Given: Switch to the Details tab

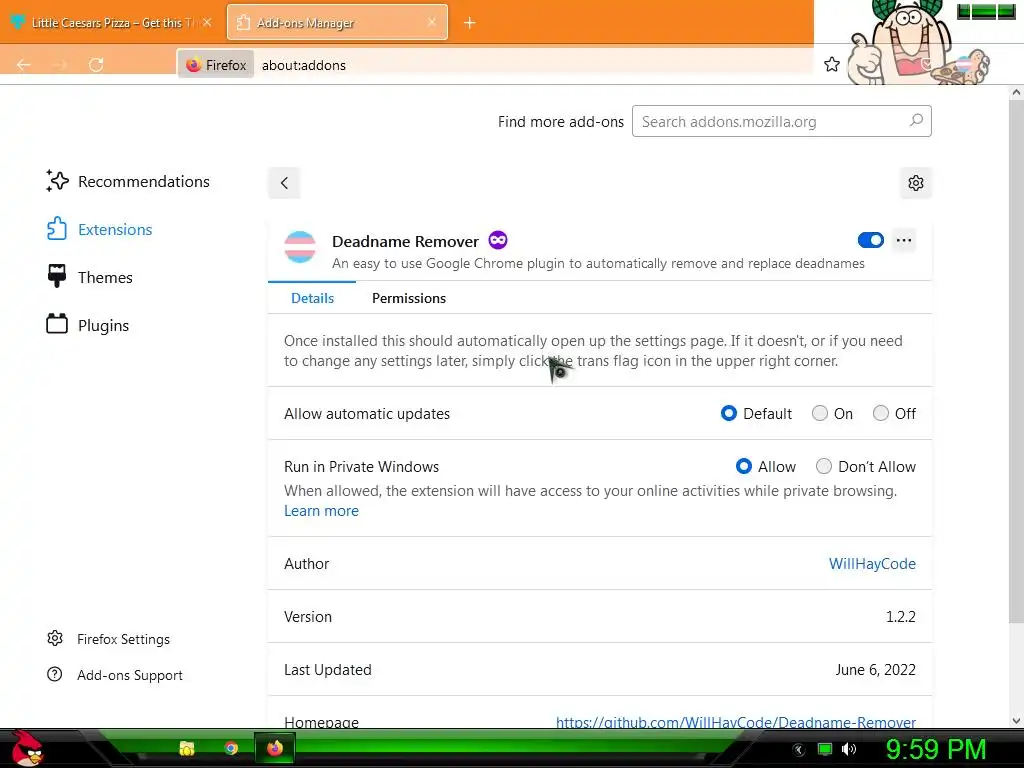Looking at the screenshot, I should tap(312, 298).
